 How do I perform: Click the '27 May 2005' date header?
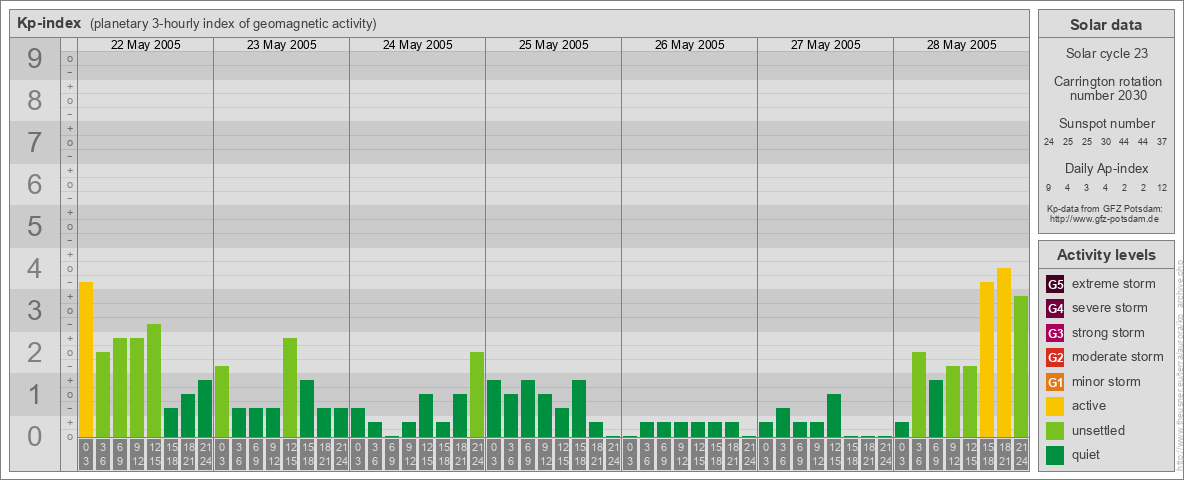tap(825, 45)
